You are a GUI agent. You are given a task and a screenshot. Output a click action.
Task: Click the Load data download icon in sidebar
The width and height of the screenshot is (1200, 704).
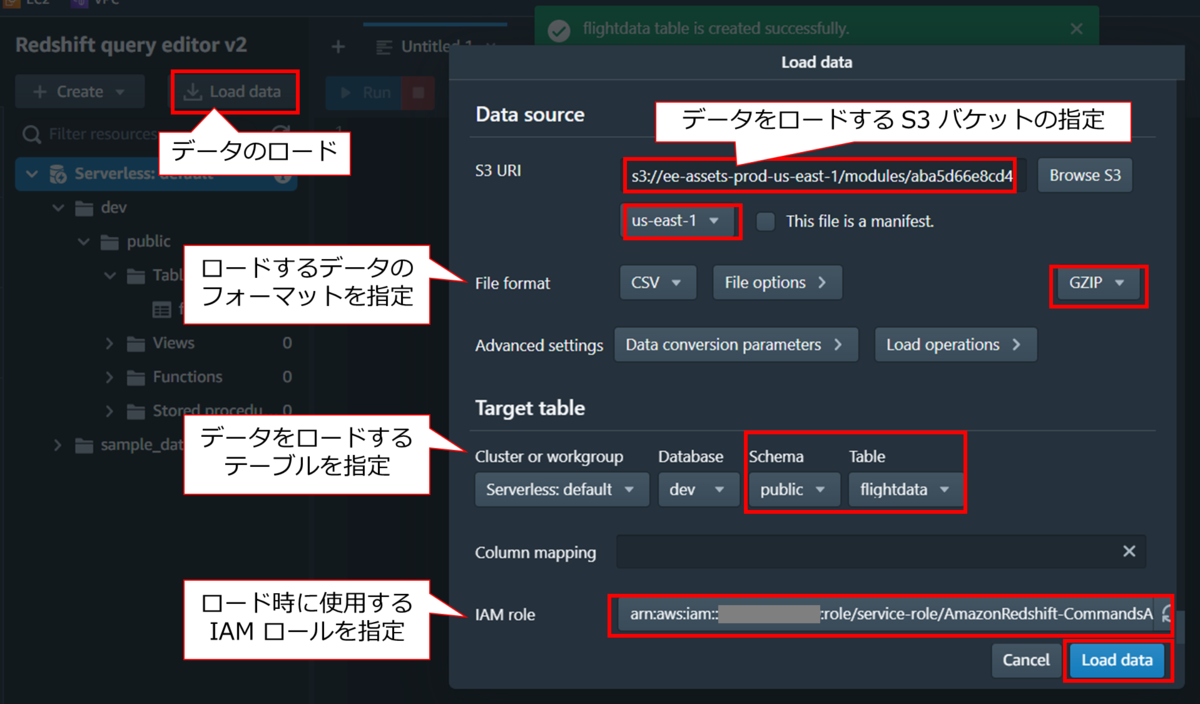tap(193, 92)
